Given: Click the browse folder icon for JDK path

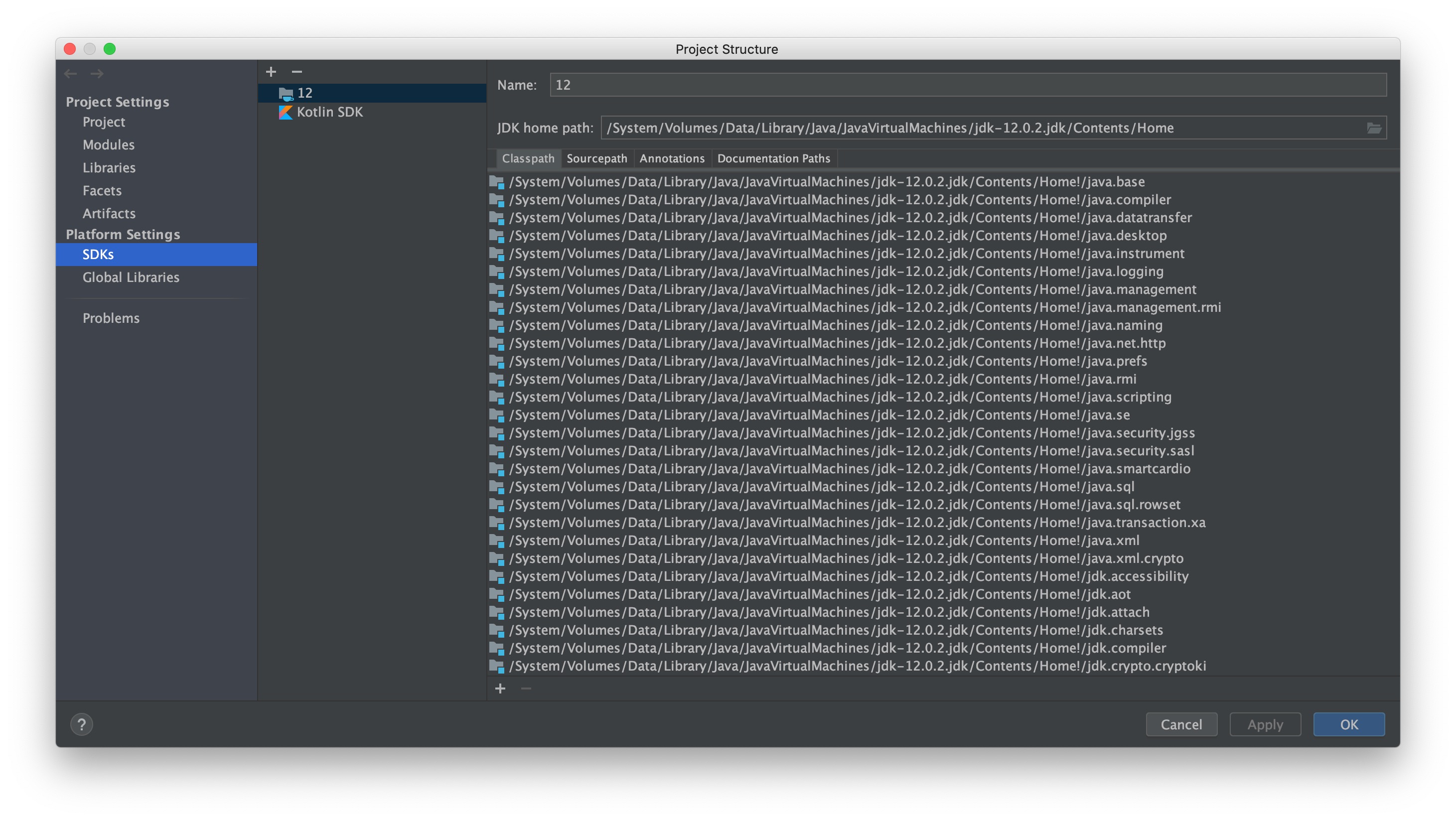Looking at the screenshot, I should tap(1374, 128).
